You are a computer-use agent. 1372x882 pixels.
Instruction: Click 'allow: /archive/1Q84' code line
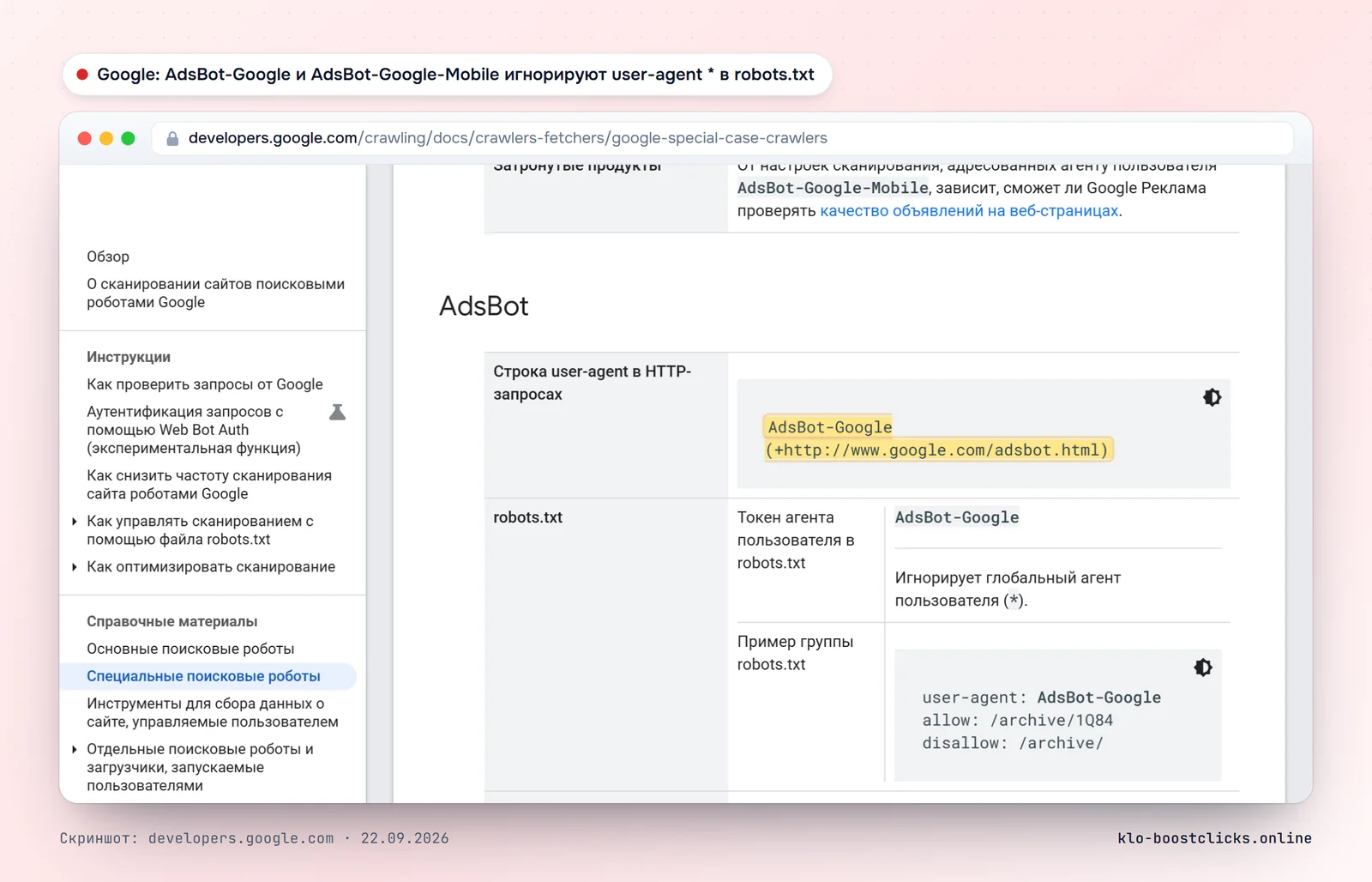click(x=1018, y=721)
